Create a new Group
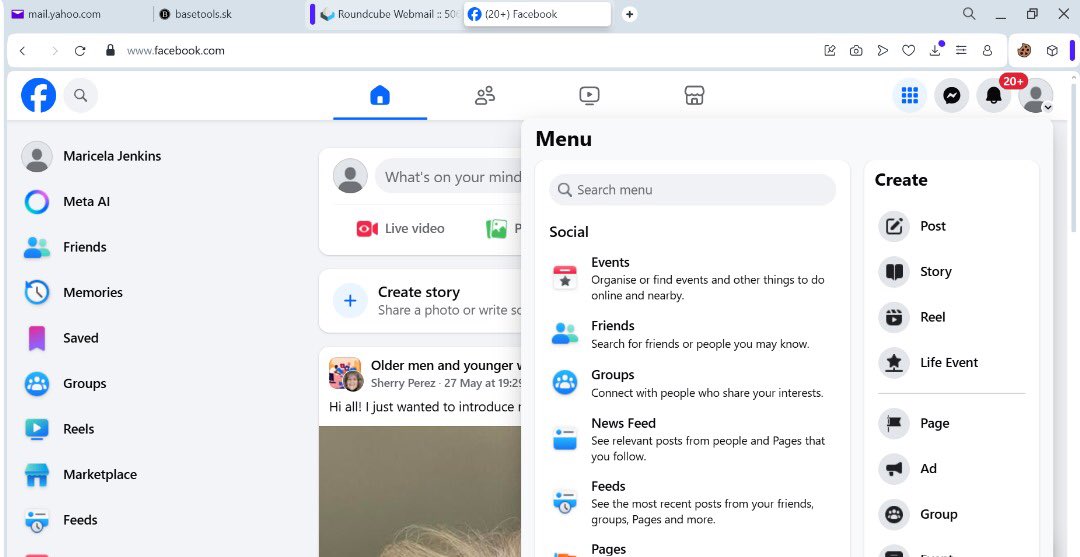This screenshot has width=1080, height=557. pyautogui.click(x=951, y=514)
